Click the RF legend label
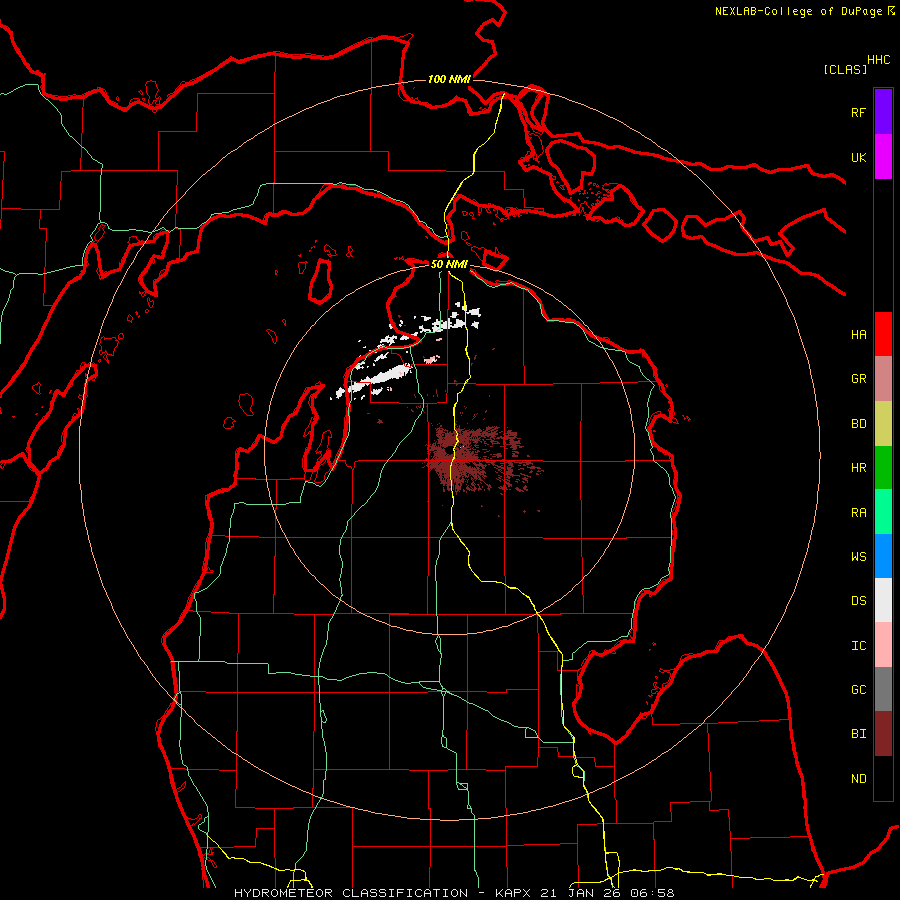This screenshot has height=900, width=900. point(858,112)
